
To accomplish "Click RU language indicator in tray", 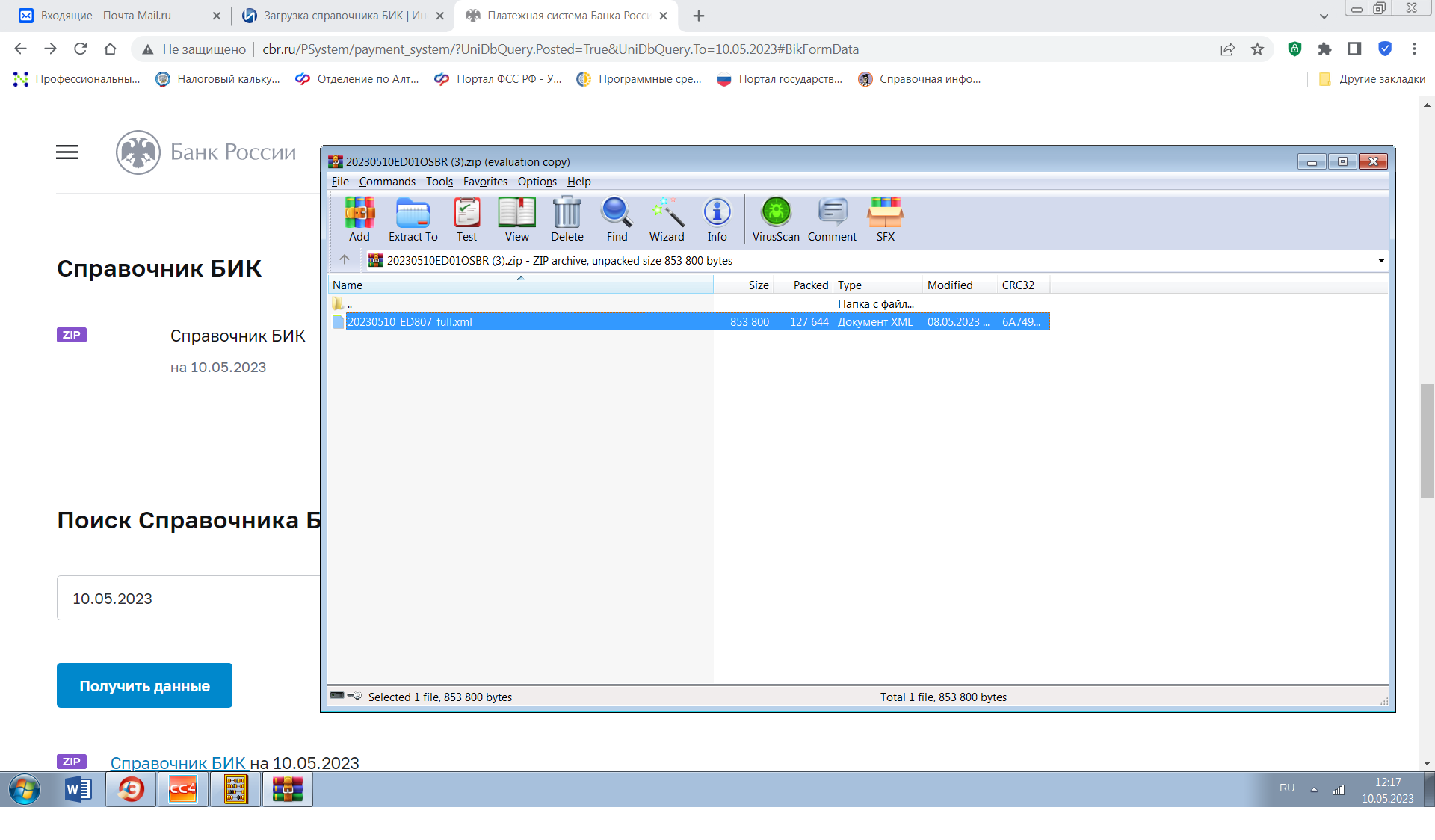I will tap(1287, 788).
